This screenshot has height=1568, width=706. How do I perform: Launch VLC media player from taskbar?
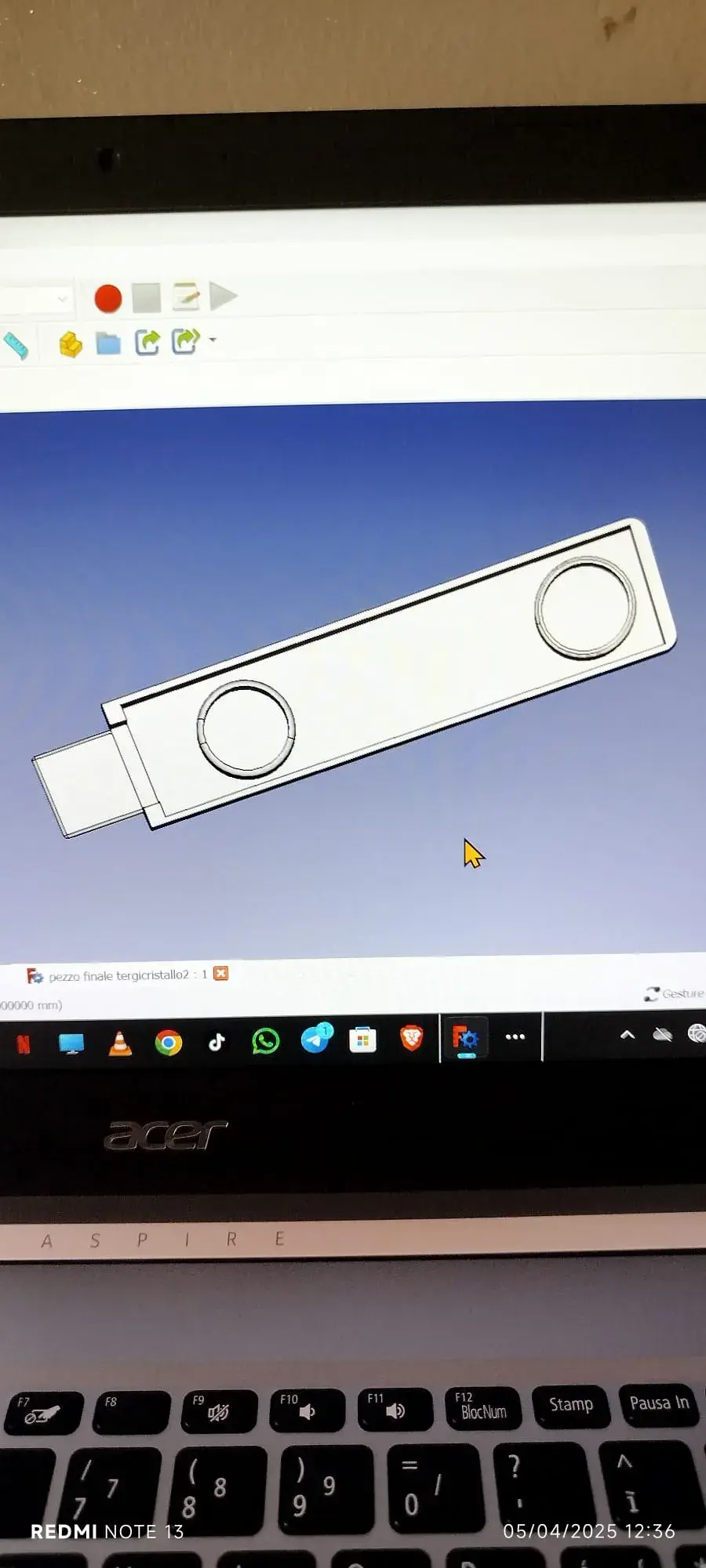coord(120,1044)
